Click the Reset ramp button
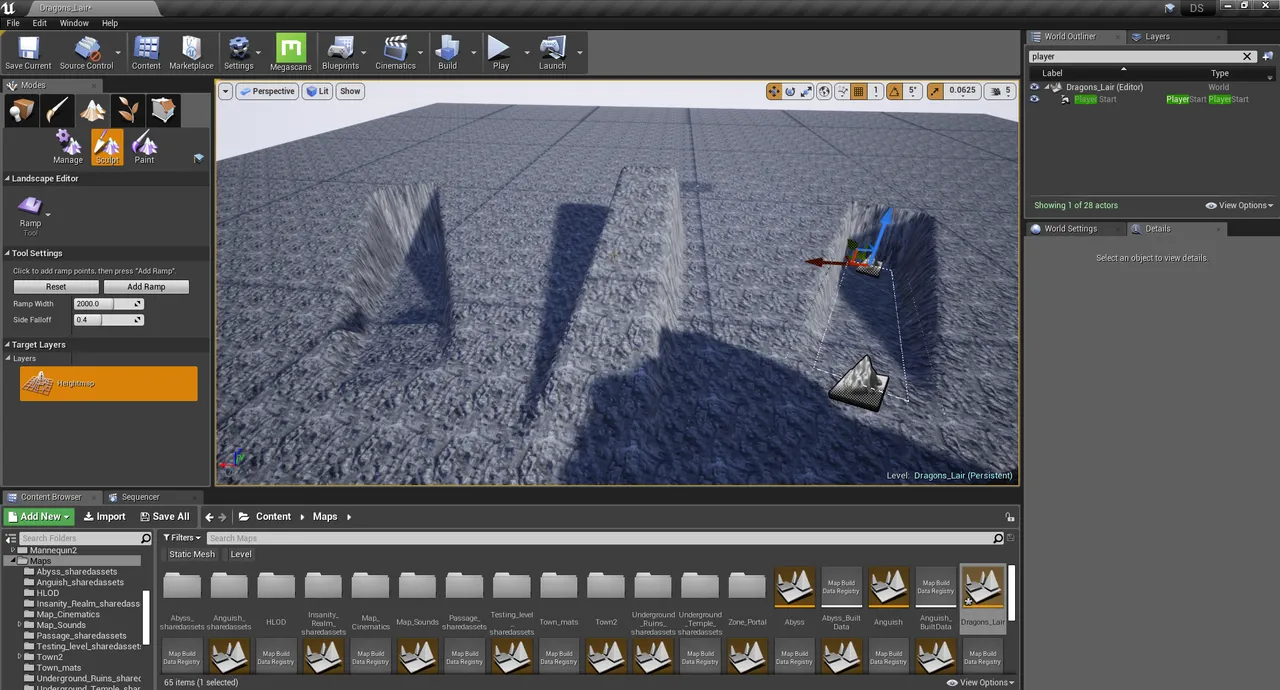 [x=56, y=286]
